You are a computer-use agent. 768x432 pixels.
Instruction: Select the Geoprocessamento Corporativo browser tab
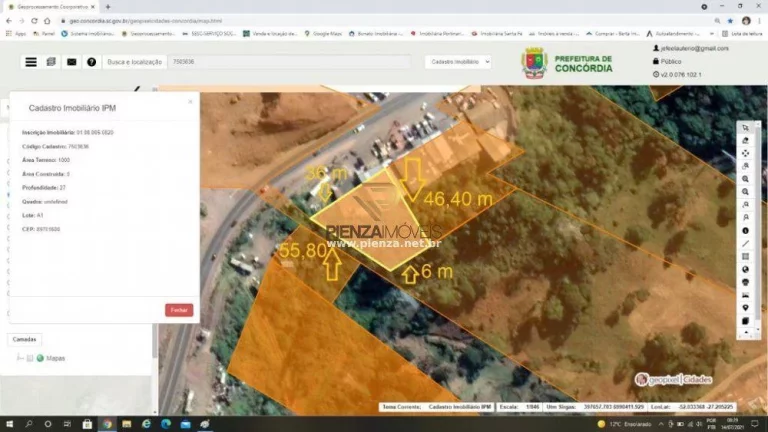coord(51,7)
